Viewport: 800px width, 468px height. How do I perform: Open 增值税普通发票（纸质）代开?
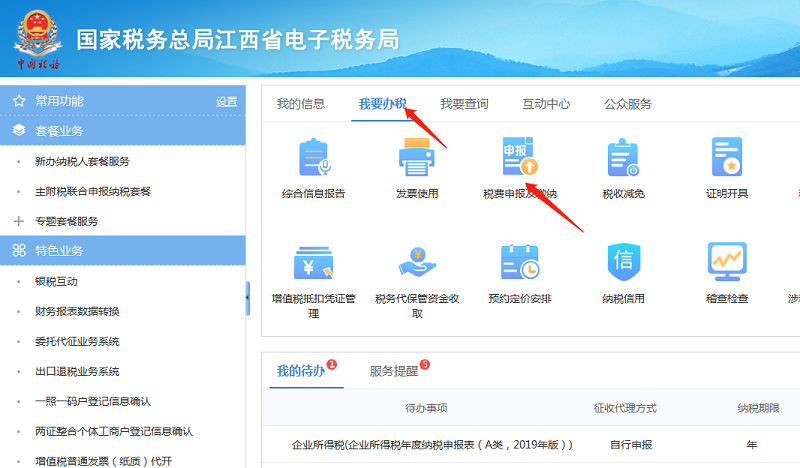click(104, 461)
